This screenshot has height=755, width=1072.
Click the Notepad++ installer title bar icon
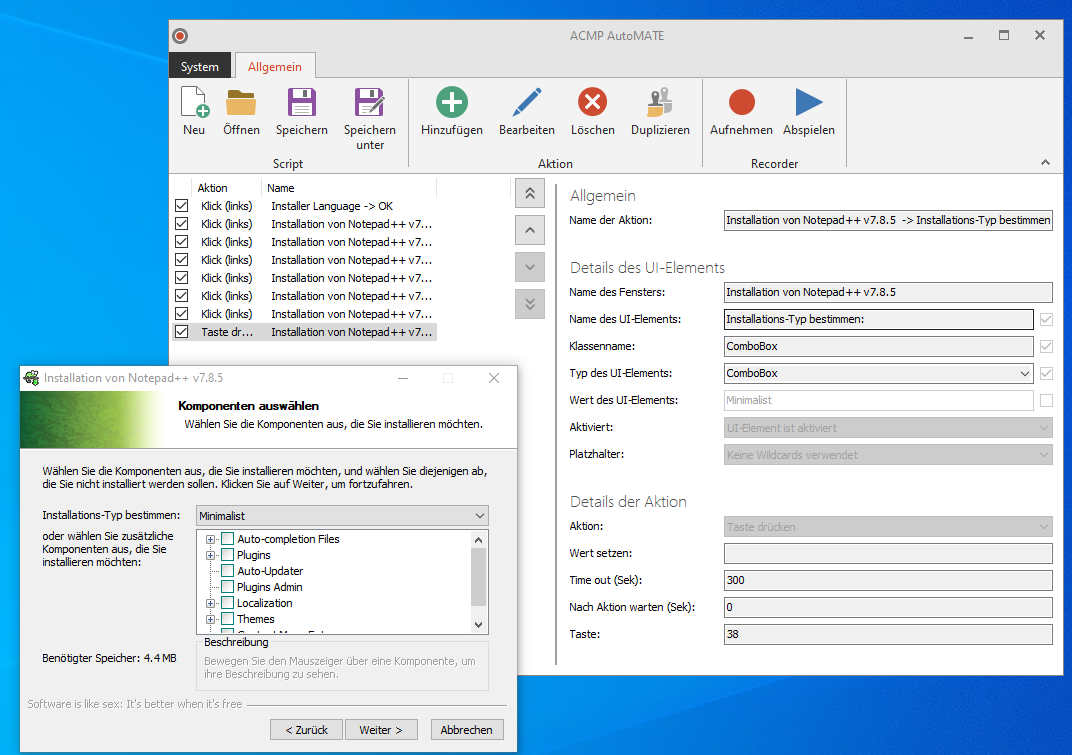31,378
